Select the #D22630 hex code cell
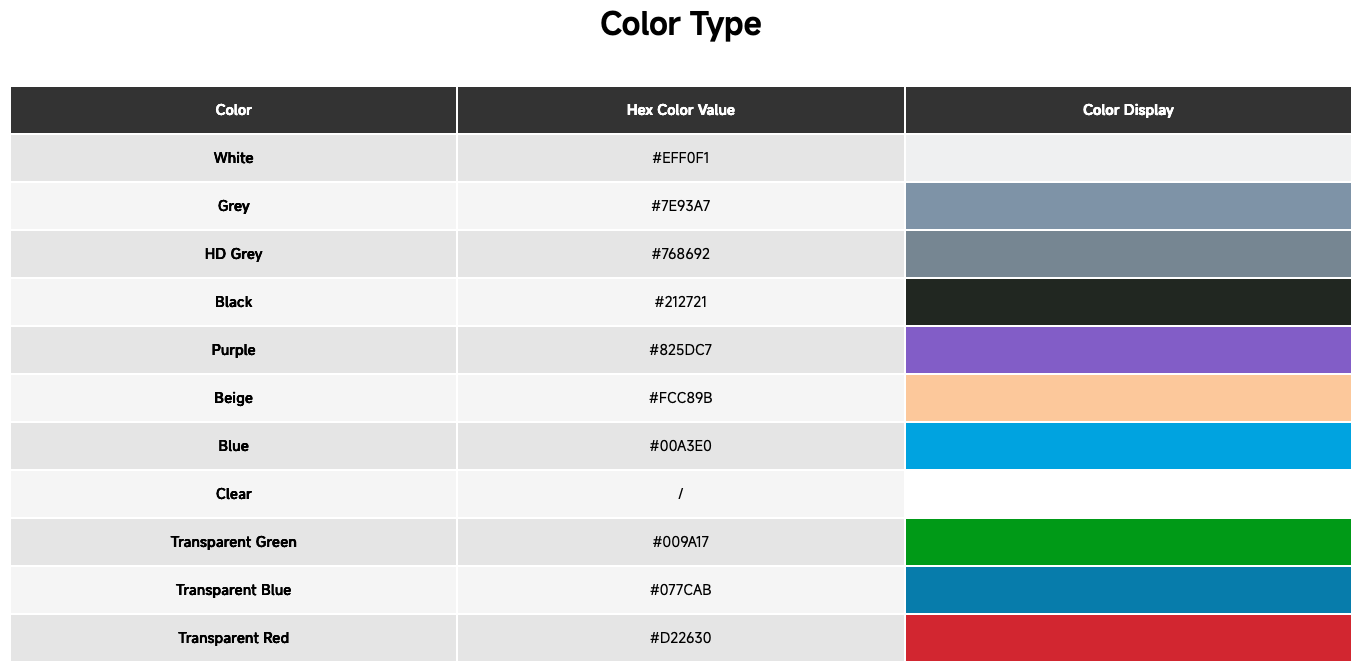The image size is (1362, 670). tap(680, 638)
